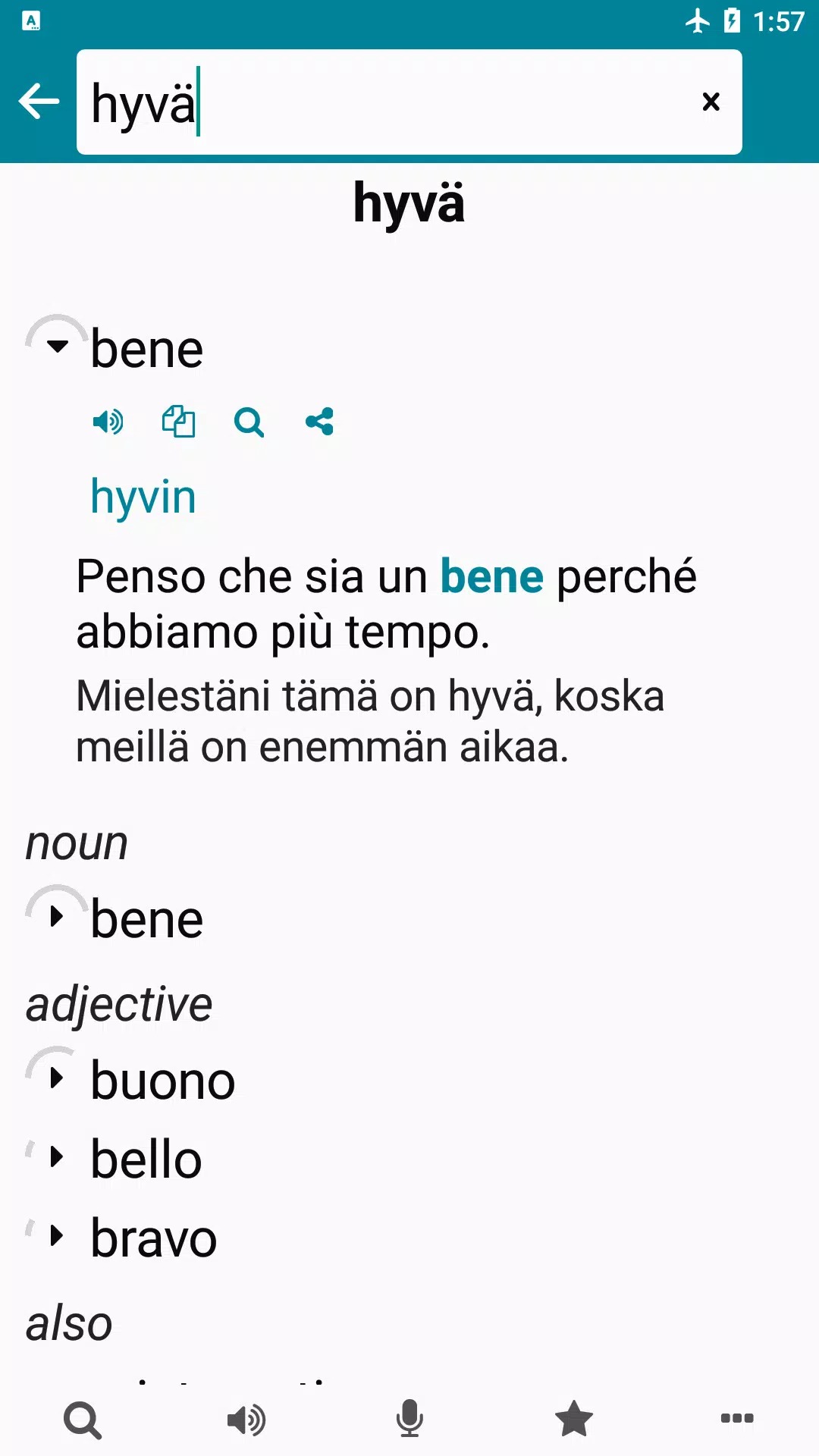Expand the bravo adjective entry
Image resolution: width=819 pixels, height=1456 pixels.
(x=57, y=1236)
